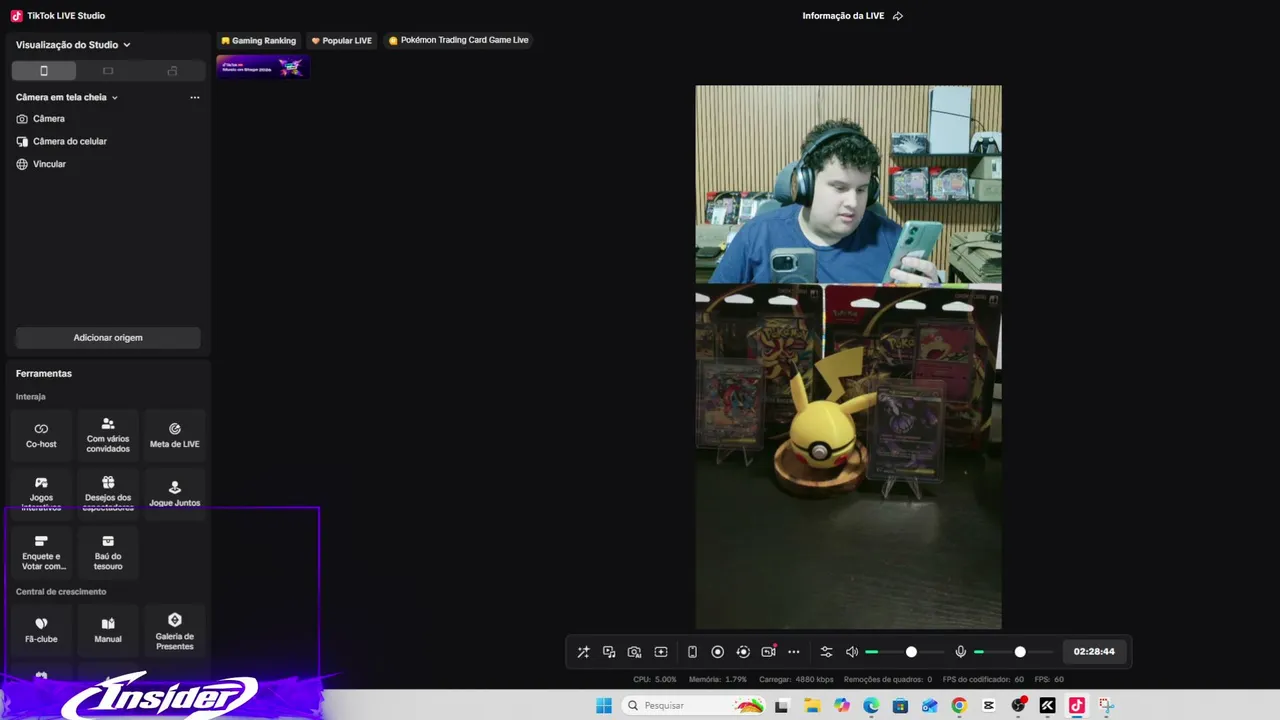The height and width of the screenshot is (720, 1280).
Task: Expand the Visualização do Studio dropdown
Action: [73, 45]
